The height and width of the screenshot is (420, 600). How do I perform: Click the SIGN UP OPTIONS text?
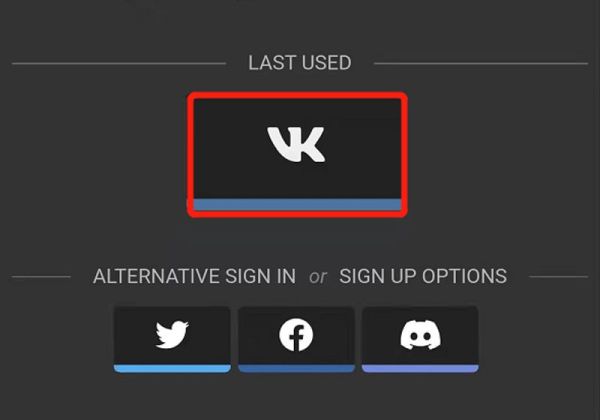click(x=423, y=276)
